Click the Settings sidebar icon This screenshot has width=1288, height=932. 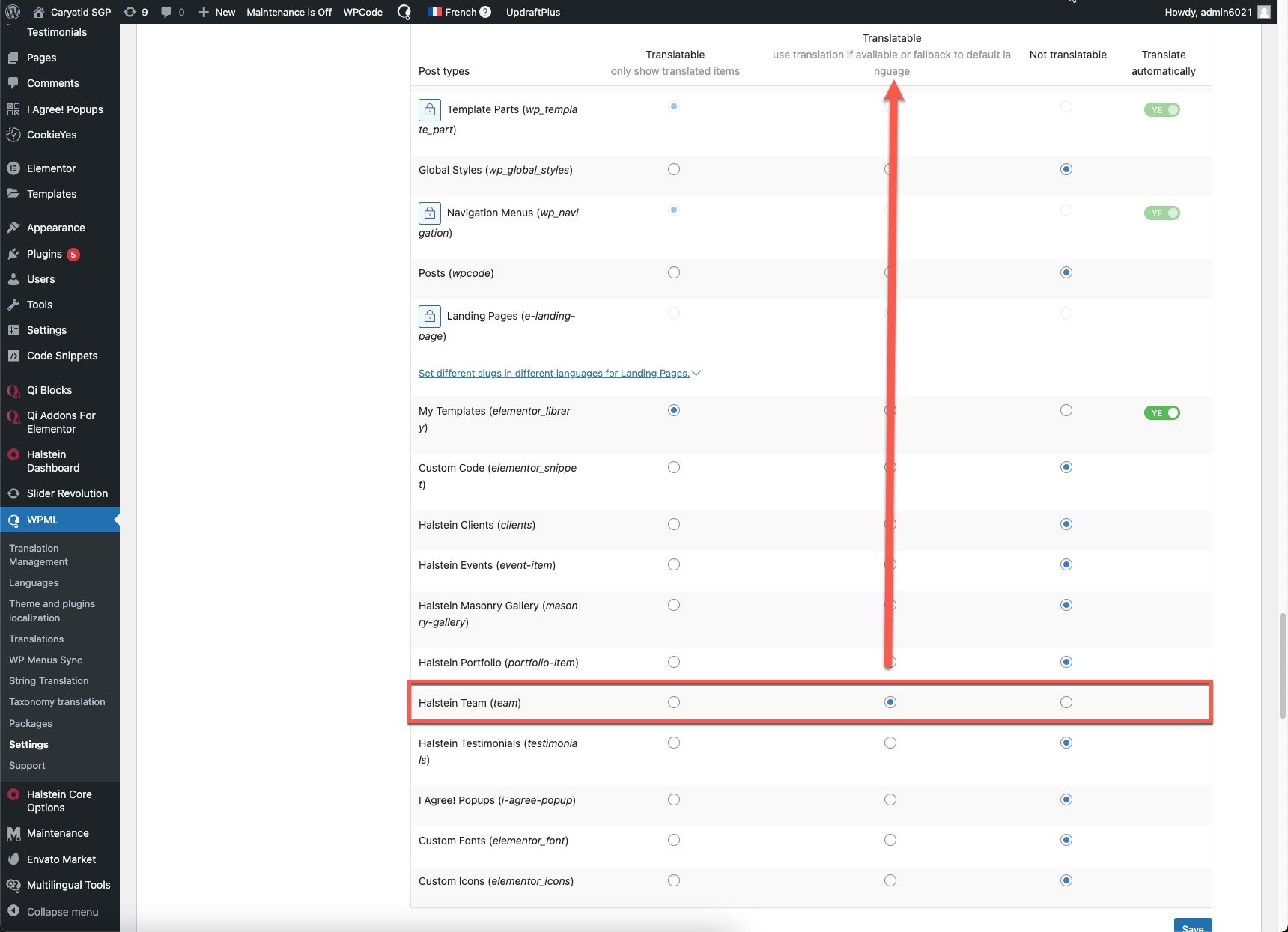coord(13,330)
